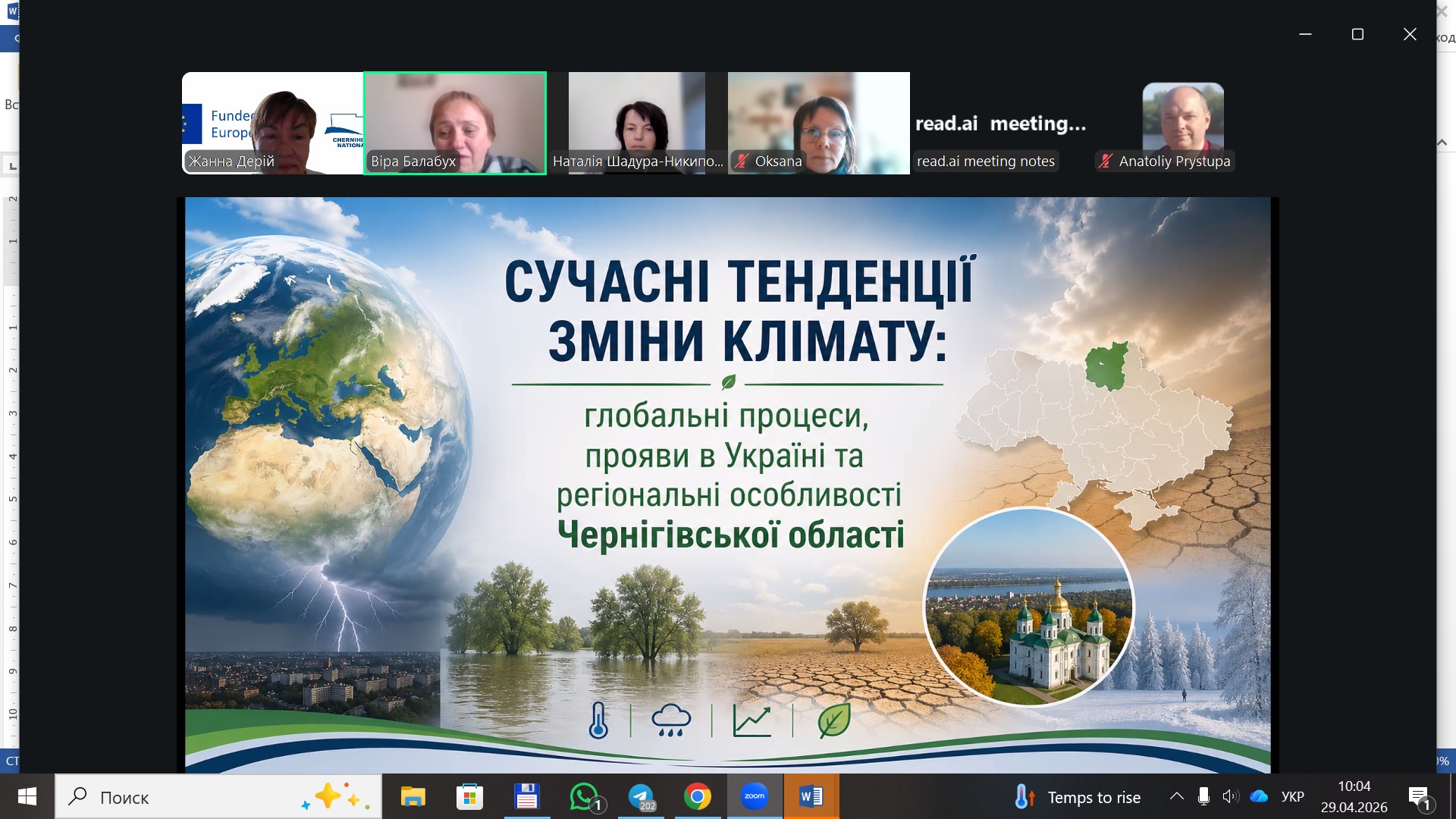Open Google Chrome from taskbar
This screenshot has height=819, width=1456.
(697, 796)
